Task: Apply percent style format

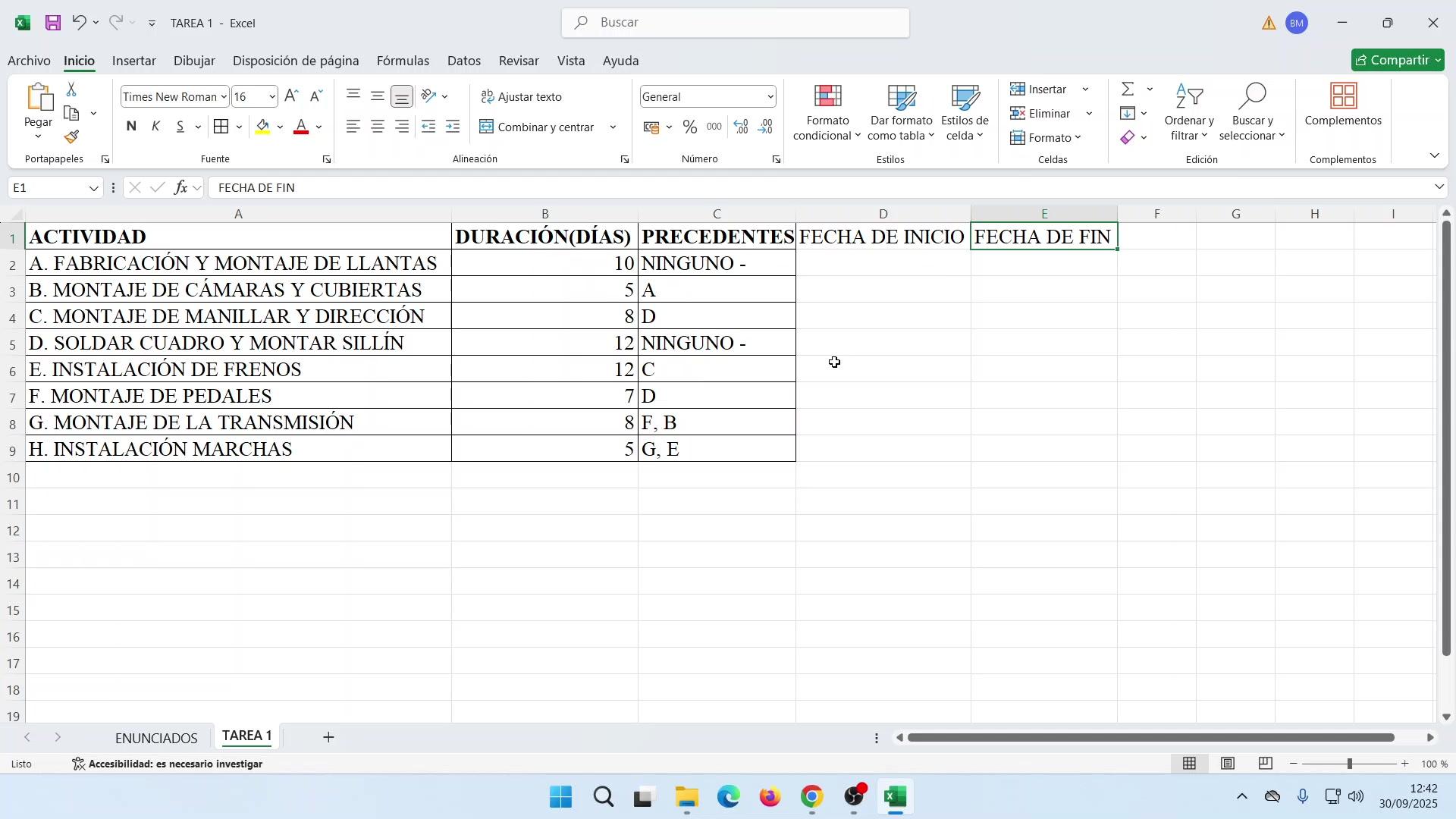Action: click(689, 127)
